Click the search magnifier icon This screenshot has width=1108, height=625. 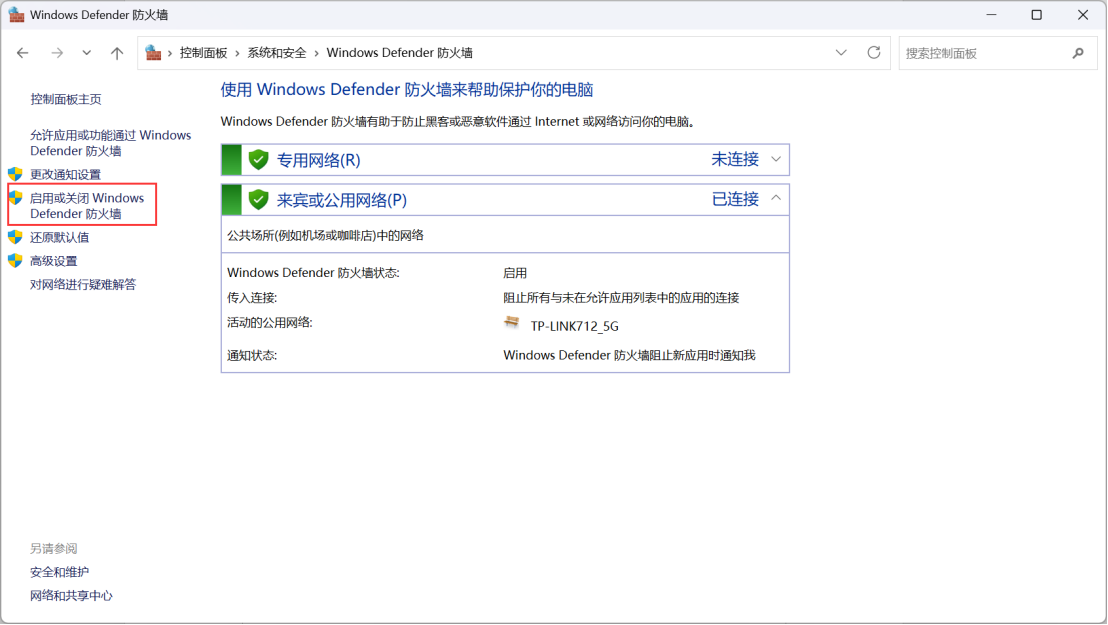pos(1078,53)
